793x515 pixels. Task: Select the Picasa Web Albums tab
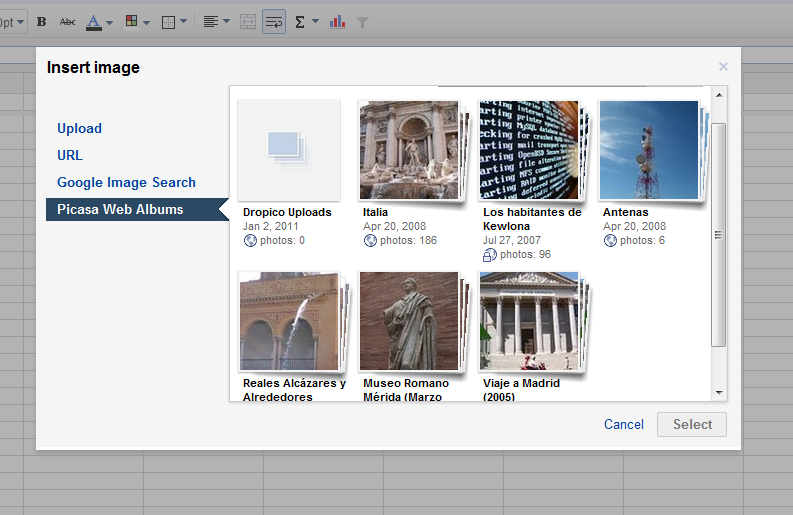tap(138, 209)
